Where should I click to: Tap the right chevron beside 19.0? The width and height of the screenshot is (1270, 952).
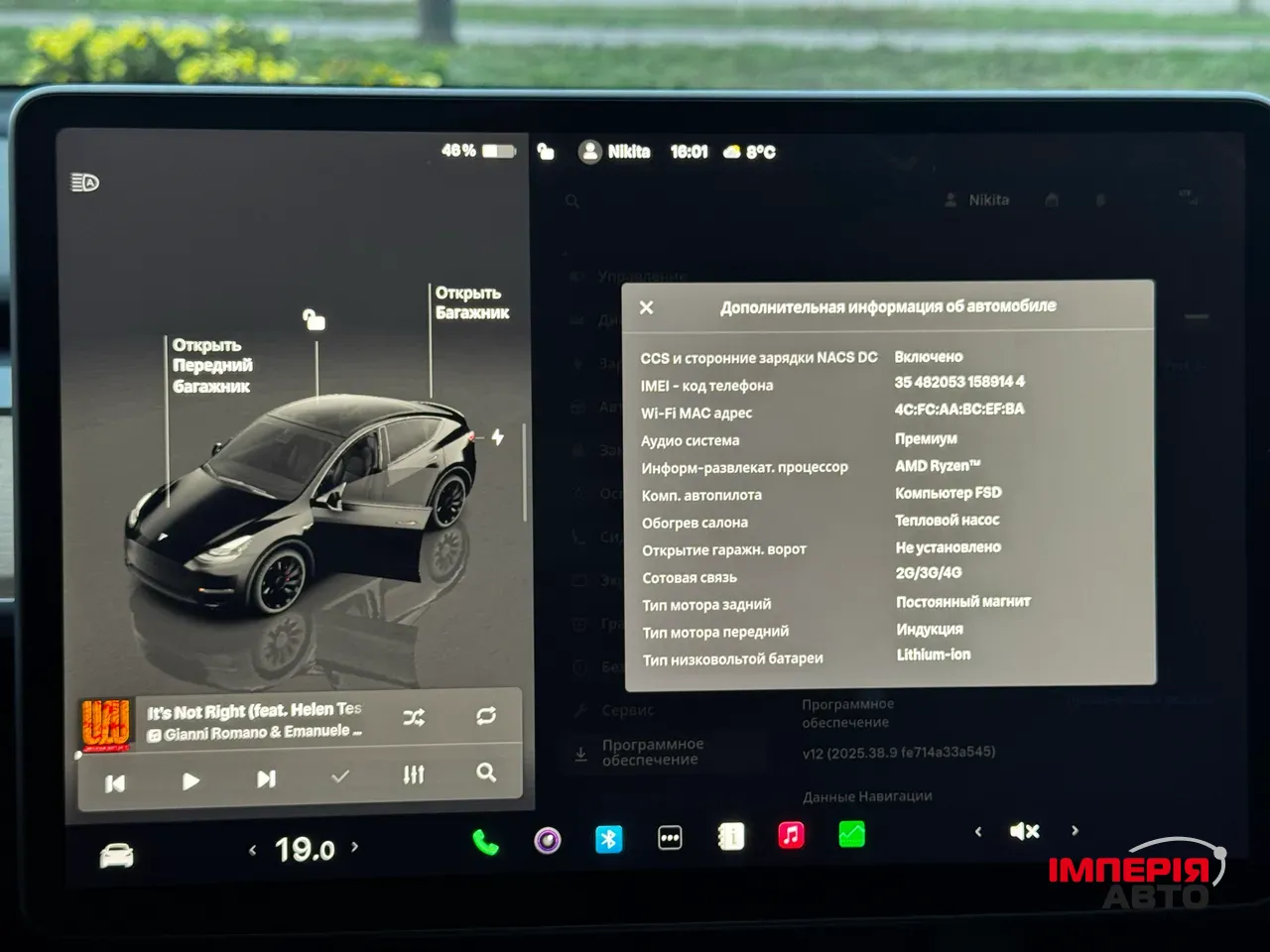pos(354,848)
